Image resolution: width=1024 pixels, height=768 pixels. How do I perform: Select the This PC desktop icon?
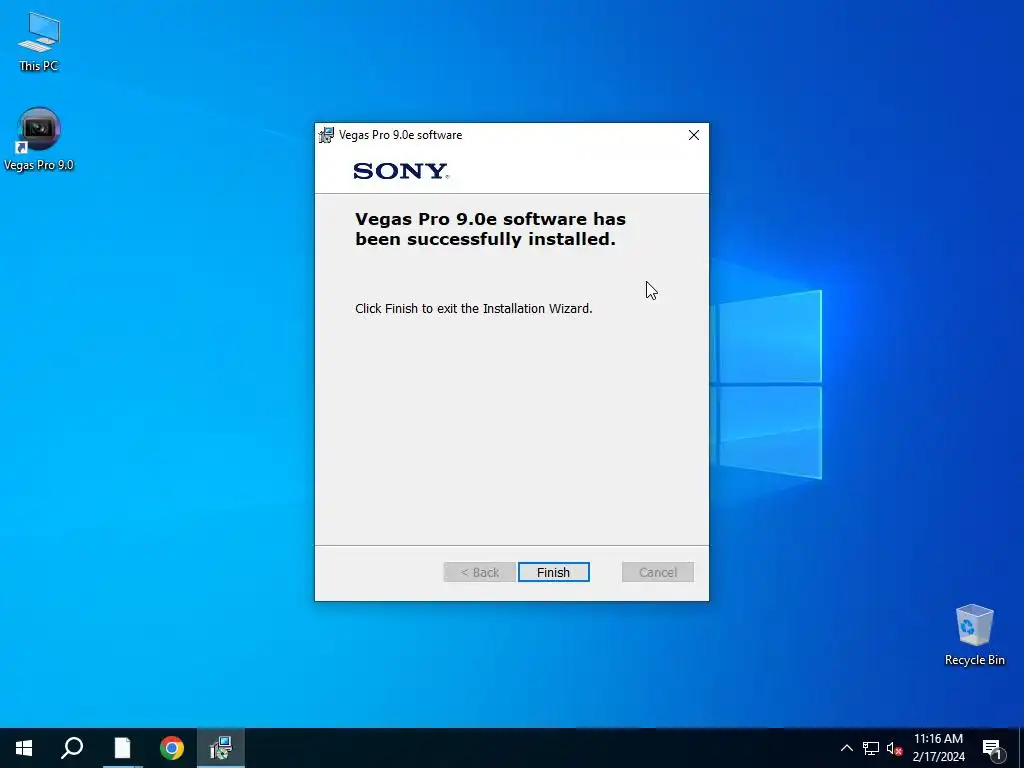pyautogui.click(x=39, y=41)
